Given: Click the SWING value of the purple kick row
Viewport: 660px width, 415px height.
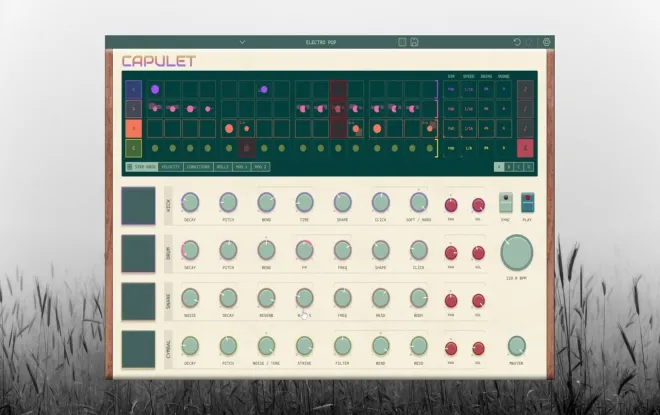Looking at the screenshot, I should pyautogui.click(x=486, y=89).
